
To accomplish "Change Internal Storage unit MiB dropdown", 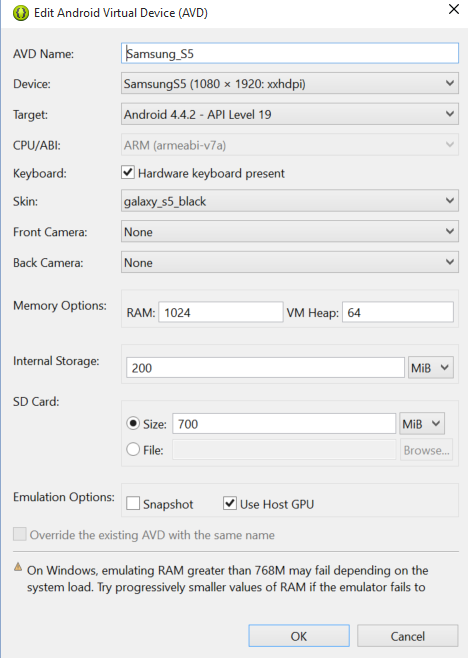I will coord(431,368).
